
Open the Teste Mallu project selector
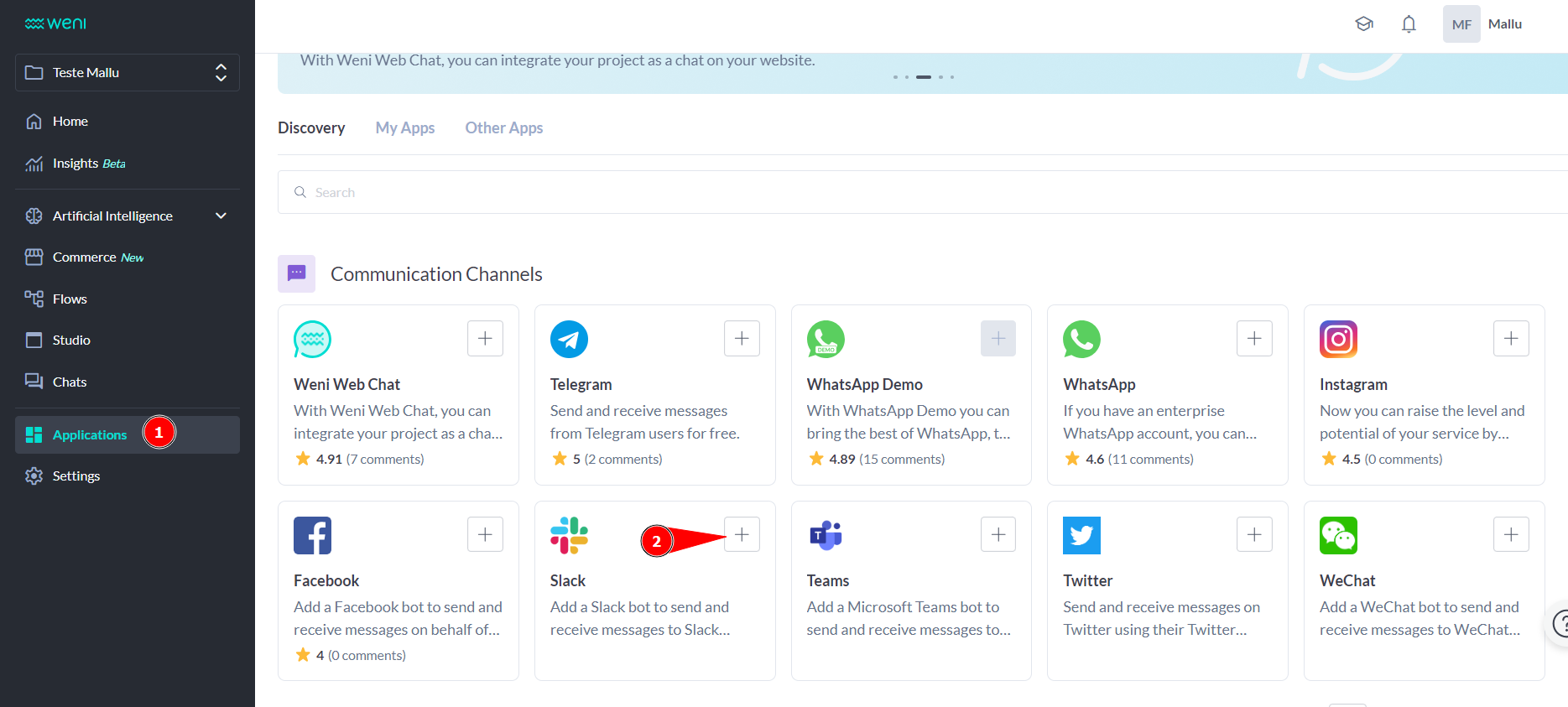[x=128, y=73]
